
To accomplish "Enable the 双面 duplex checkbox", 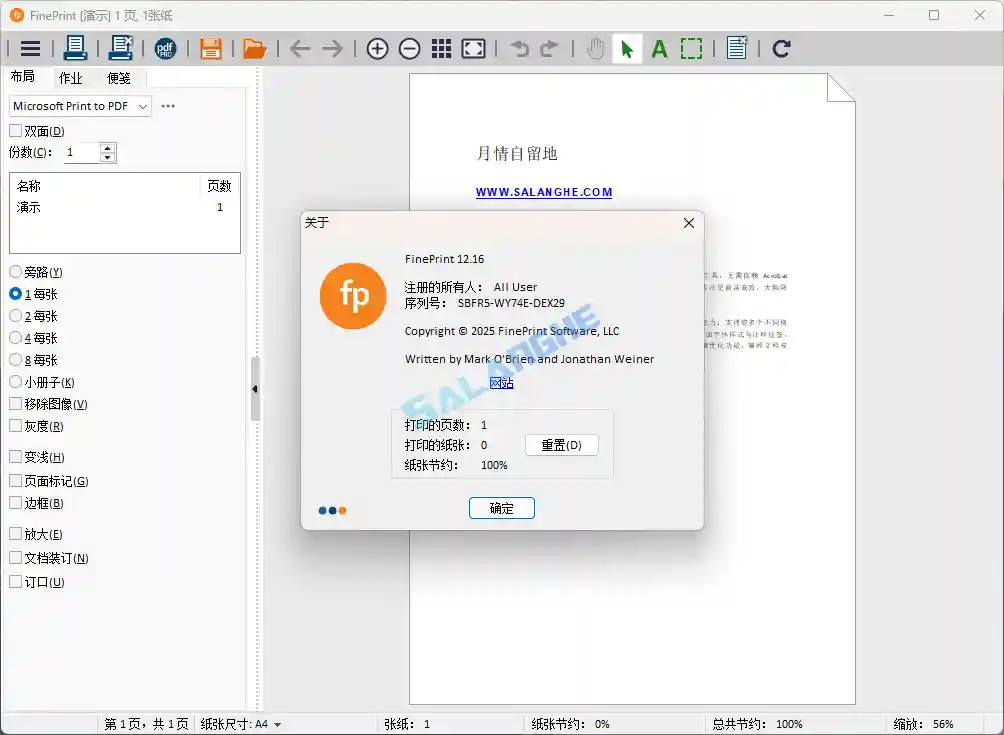I will pyautogui.click(x=16, y=131).
